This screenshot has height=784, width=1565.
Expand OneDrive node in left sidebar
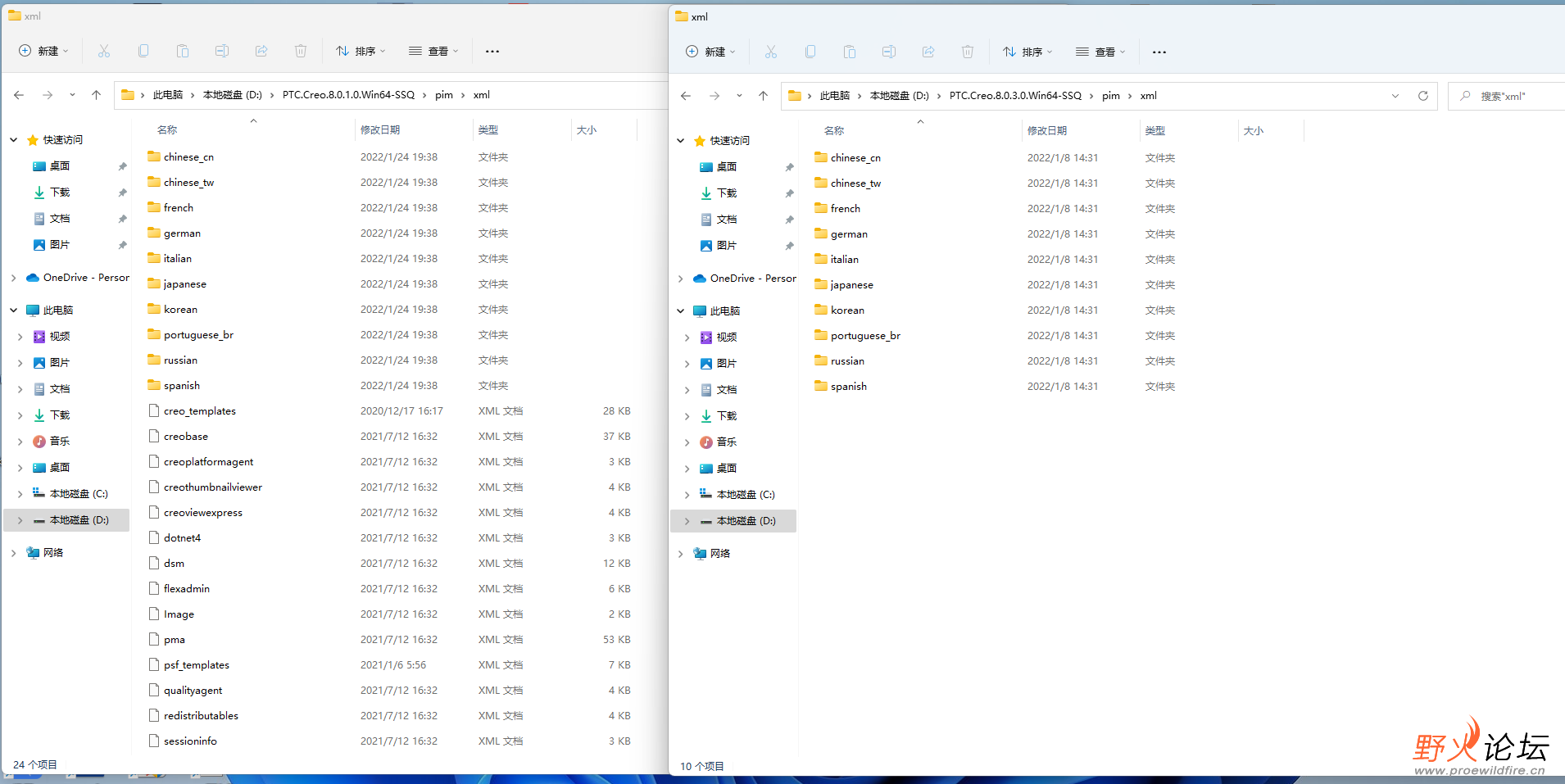[14, 279]
